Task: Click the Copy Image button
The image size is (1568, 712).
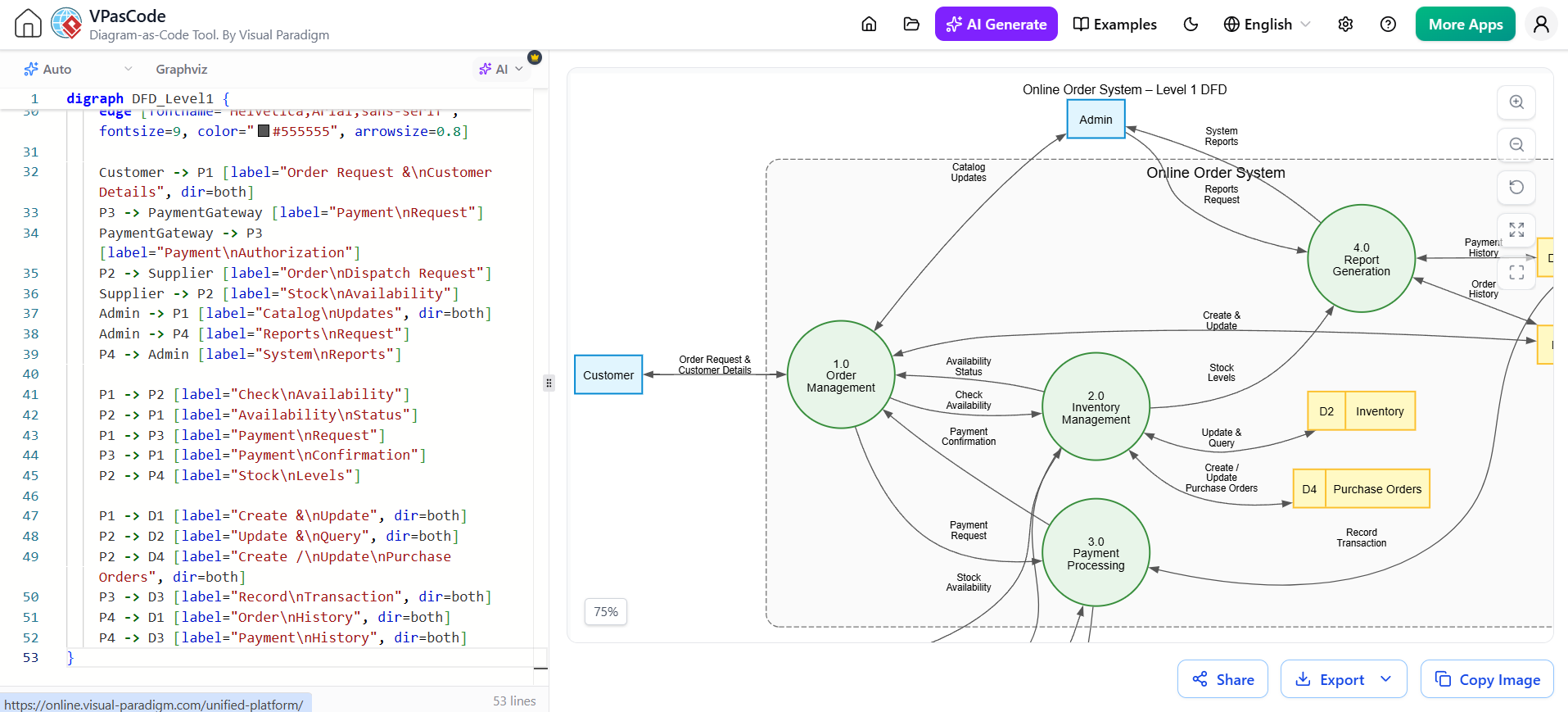Action: pos(1487,679)
